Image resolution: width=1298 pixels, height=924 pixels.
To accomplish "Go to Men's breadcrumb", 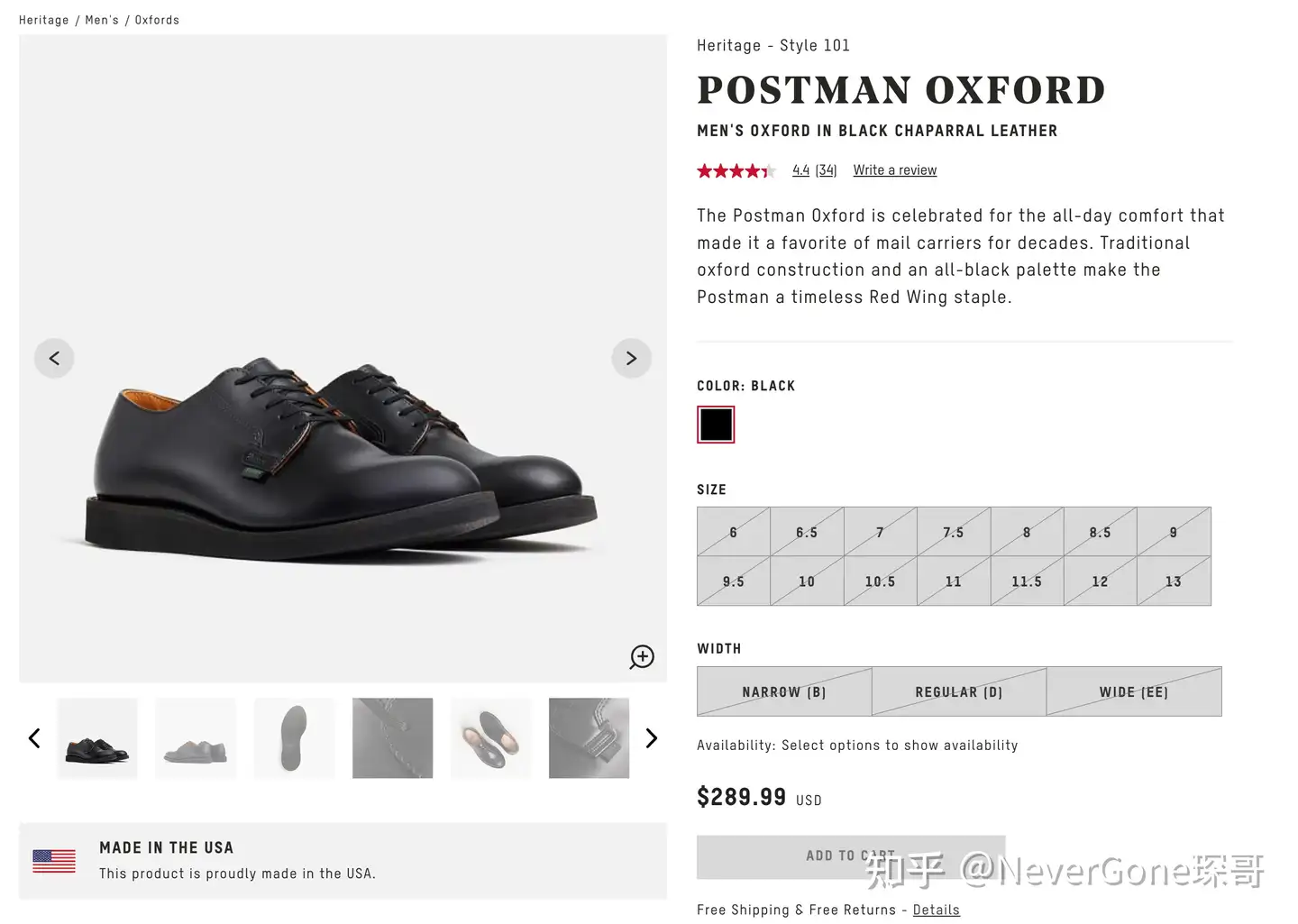I will click(102, 20).
